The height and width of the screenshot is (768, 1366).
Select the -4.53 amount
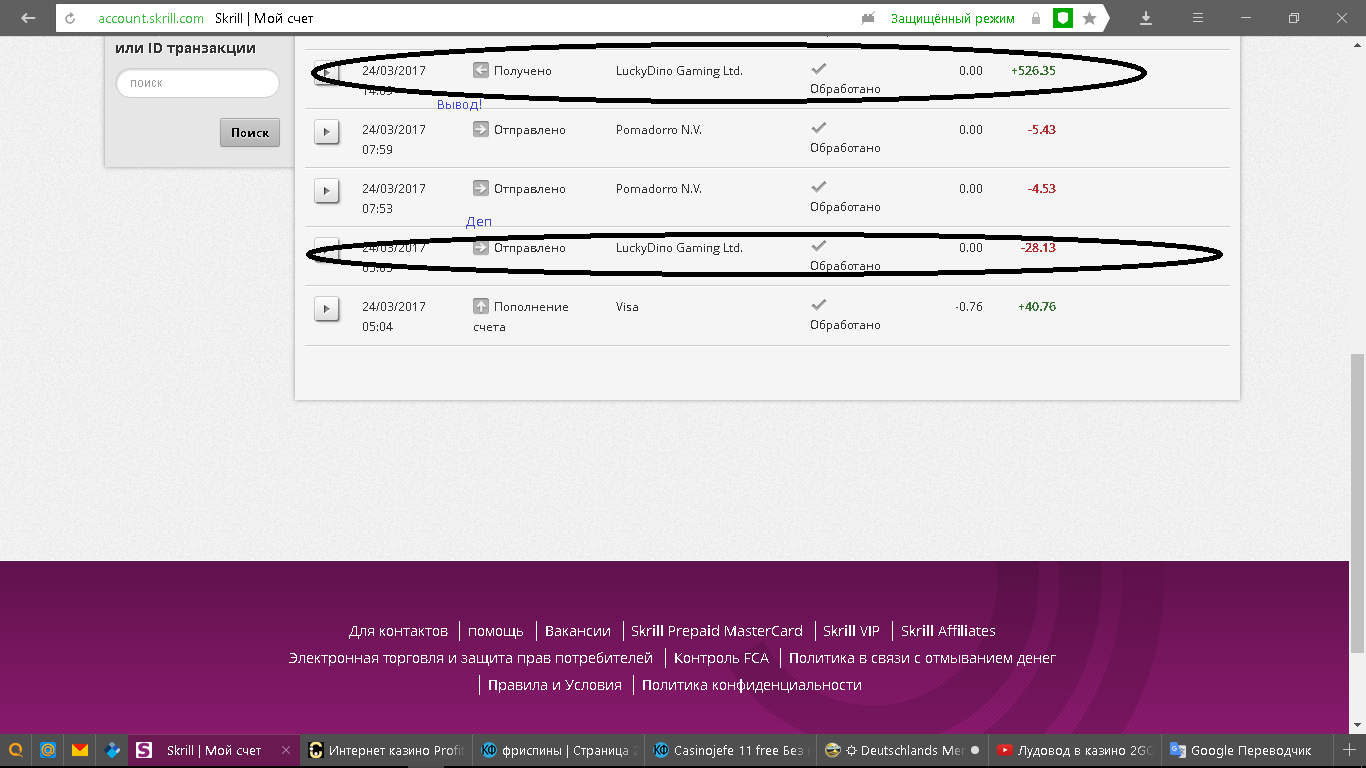[1041, 188]
